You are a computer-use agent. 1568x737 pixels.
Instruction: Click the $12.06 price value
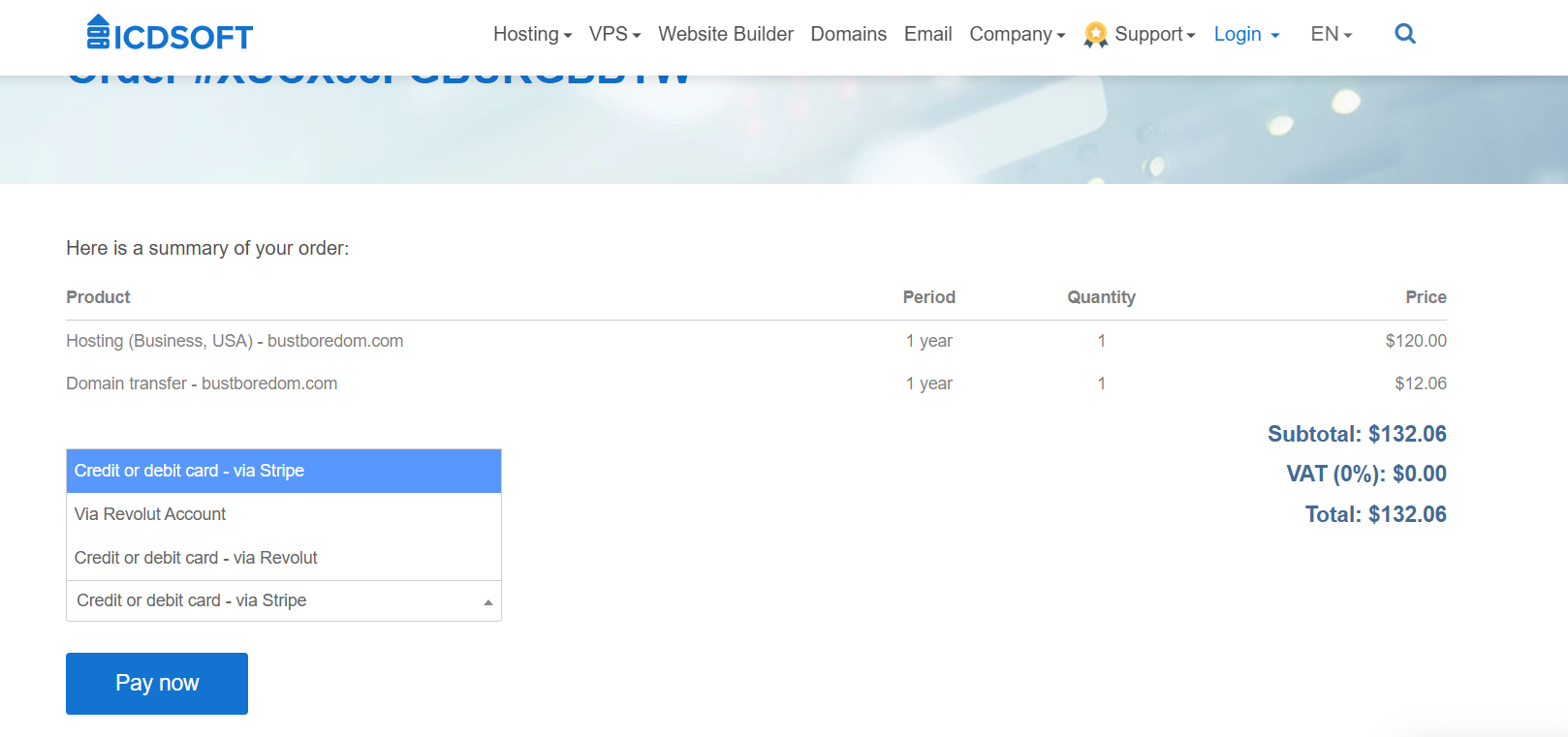tap(1421, 384)
